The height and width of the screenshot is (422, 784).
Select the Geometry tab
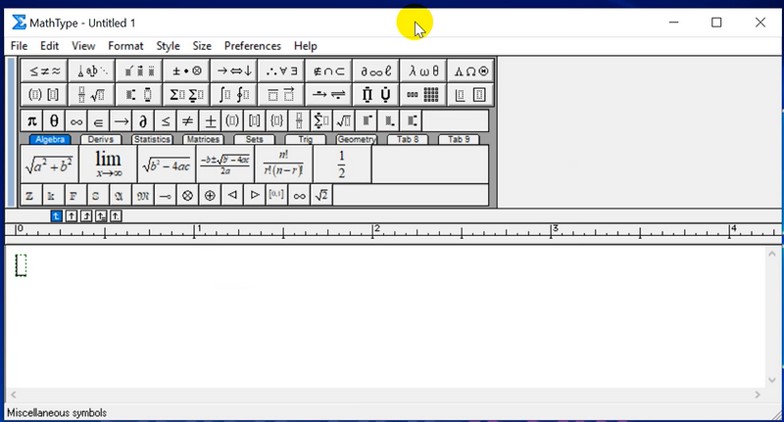[356, 140]
